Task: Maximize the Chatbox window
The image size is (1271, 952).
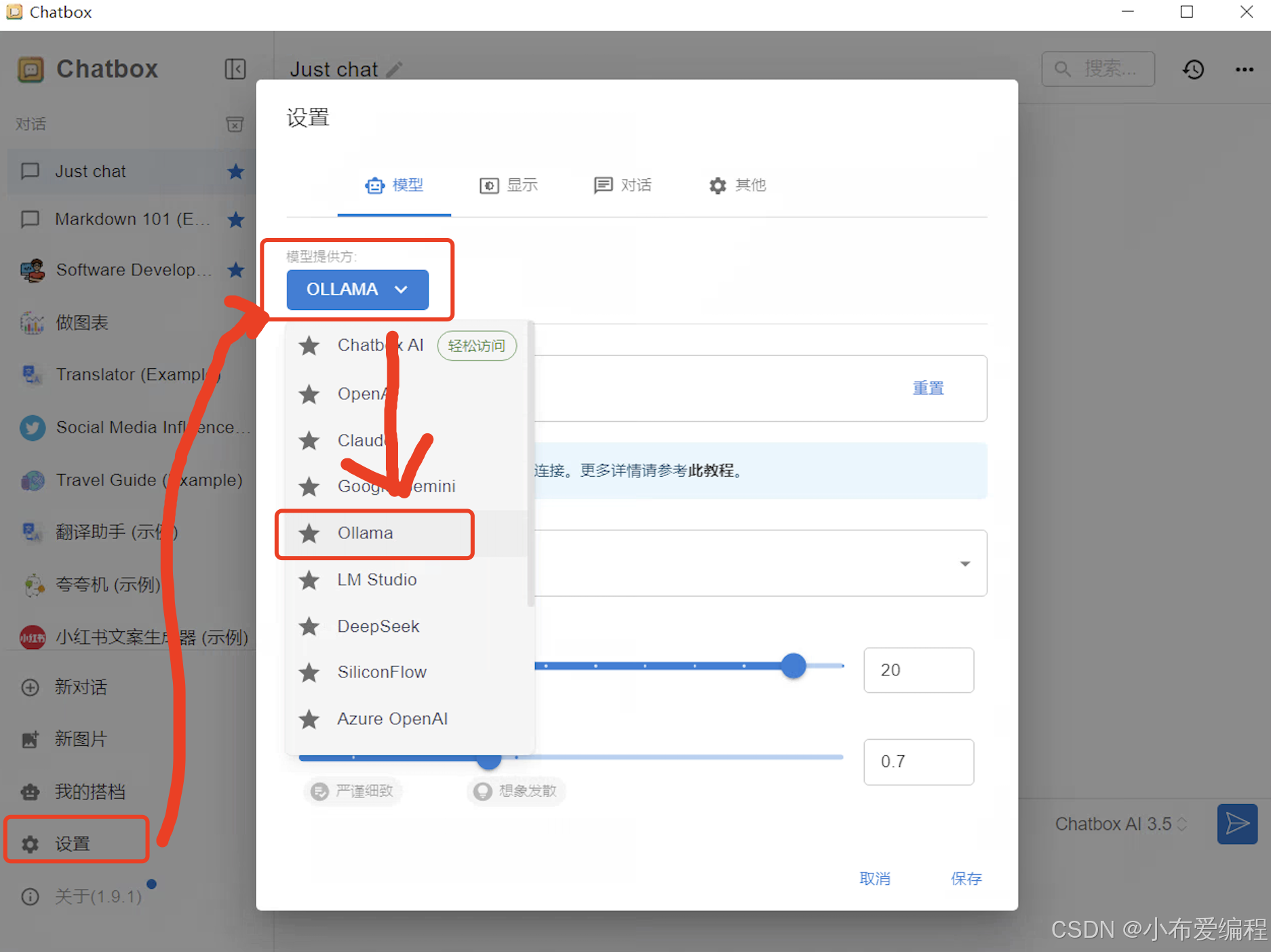Action: [1187, 12]
